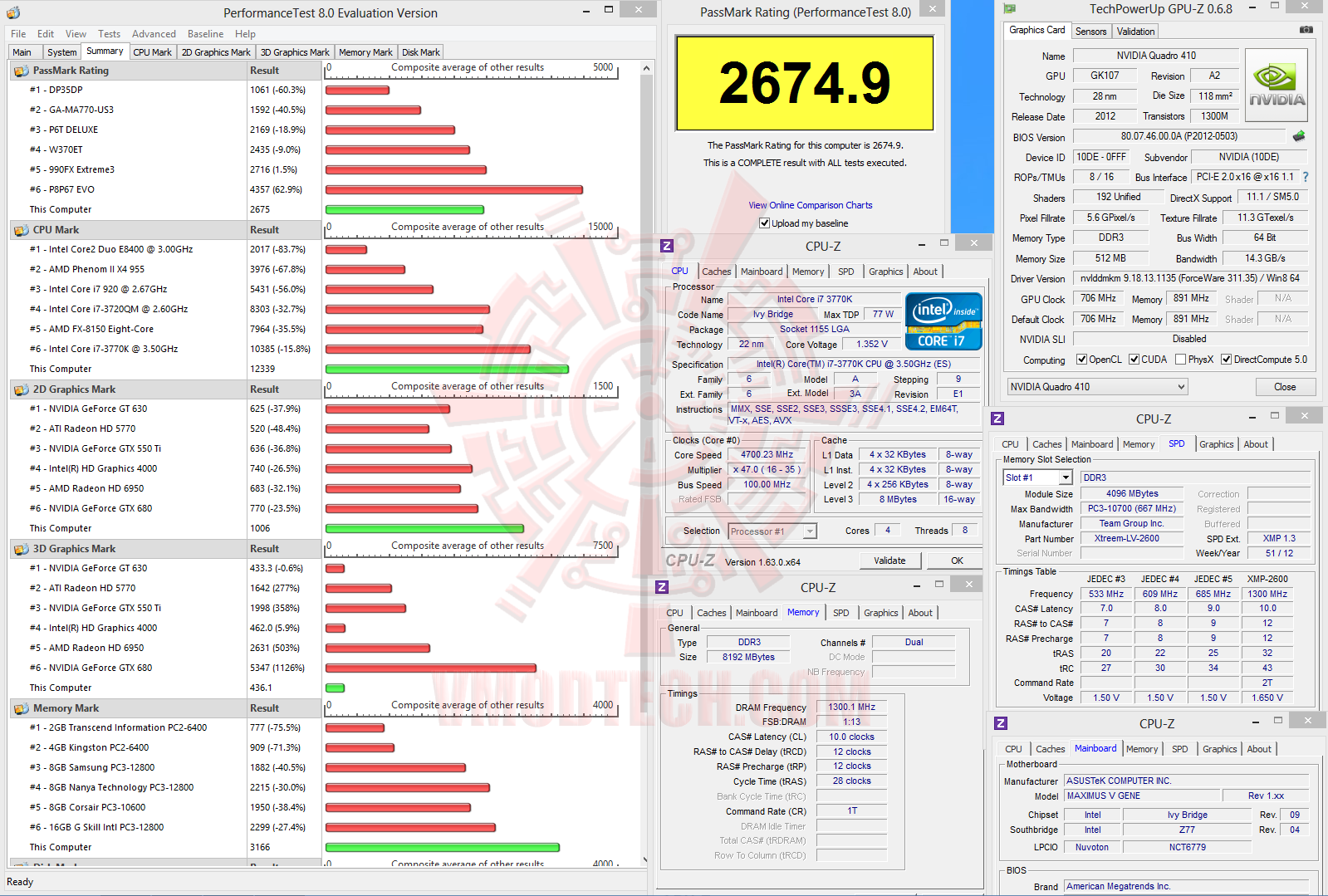Click the GPU-Z Name field NVIDIA Quadro 410

pos(1156,56)
